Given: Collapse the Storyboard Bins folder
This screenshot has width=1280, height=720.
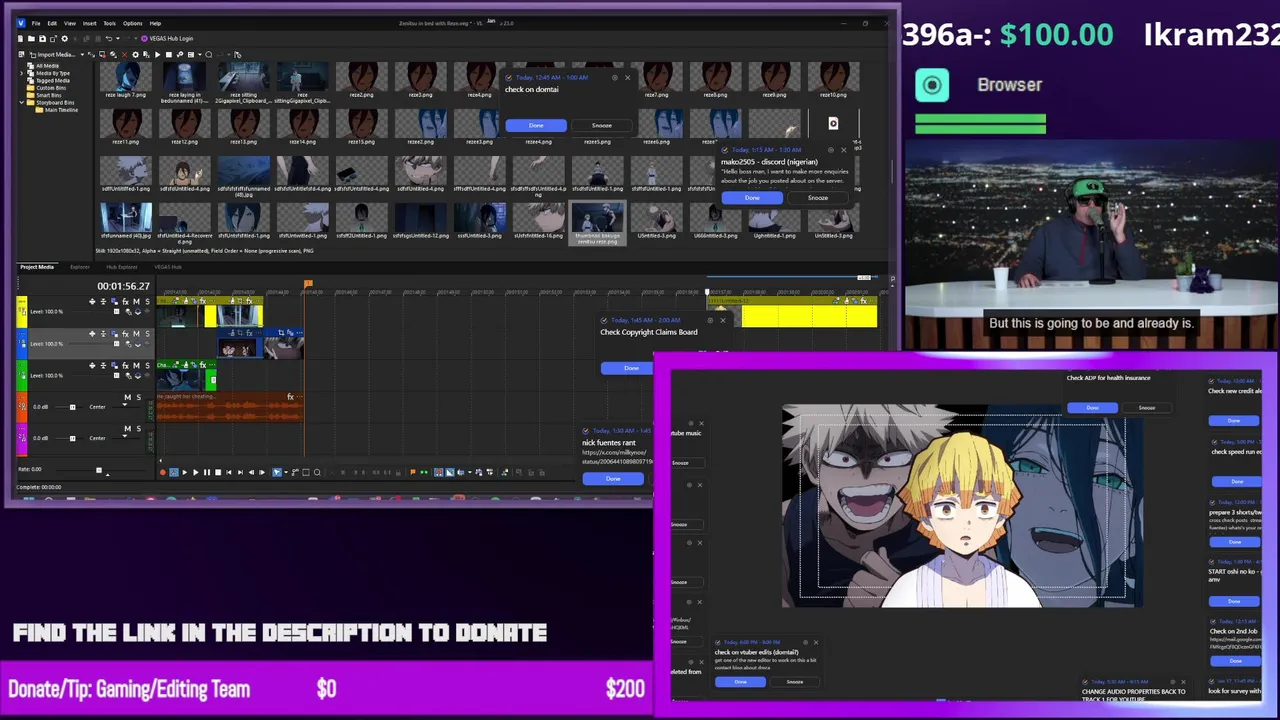Looking at the screenshot, I should point(22,102).
